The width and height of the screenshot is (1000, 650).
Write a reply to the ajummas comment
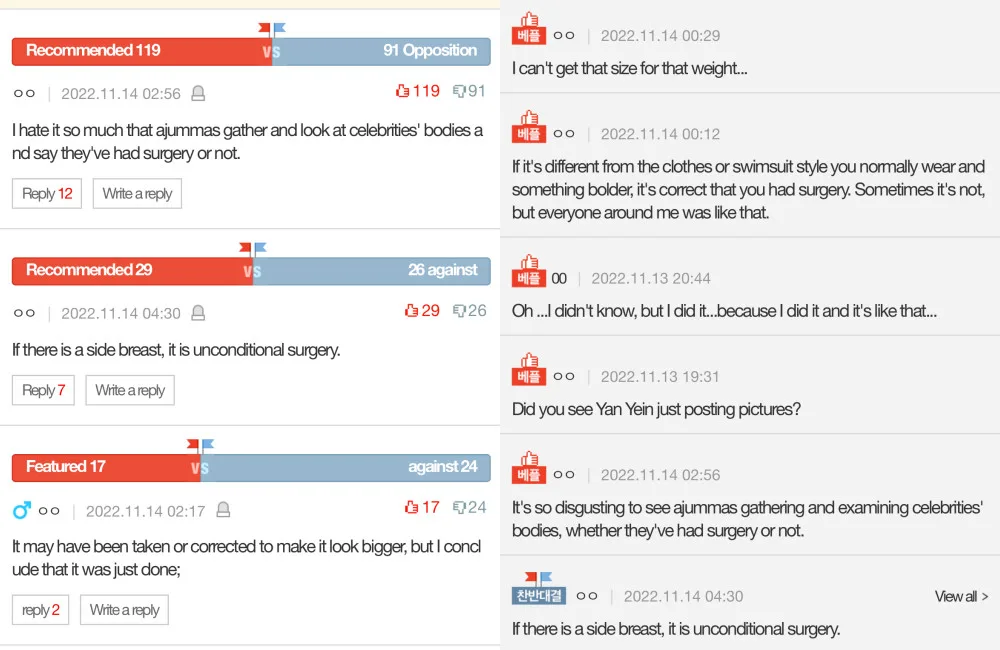(137, 194)
